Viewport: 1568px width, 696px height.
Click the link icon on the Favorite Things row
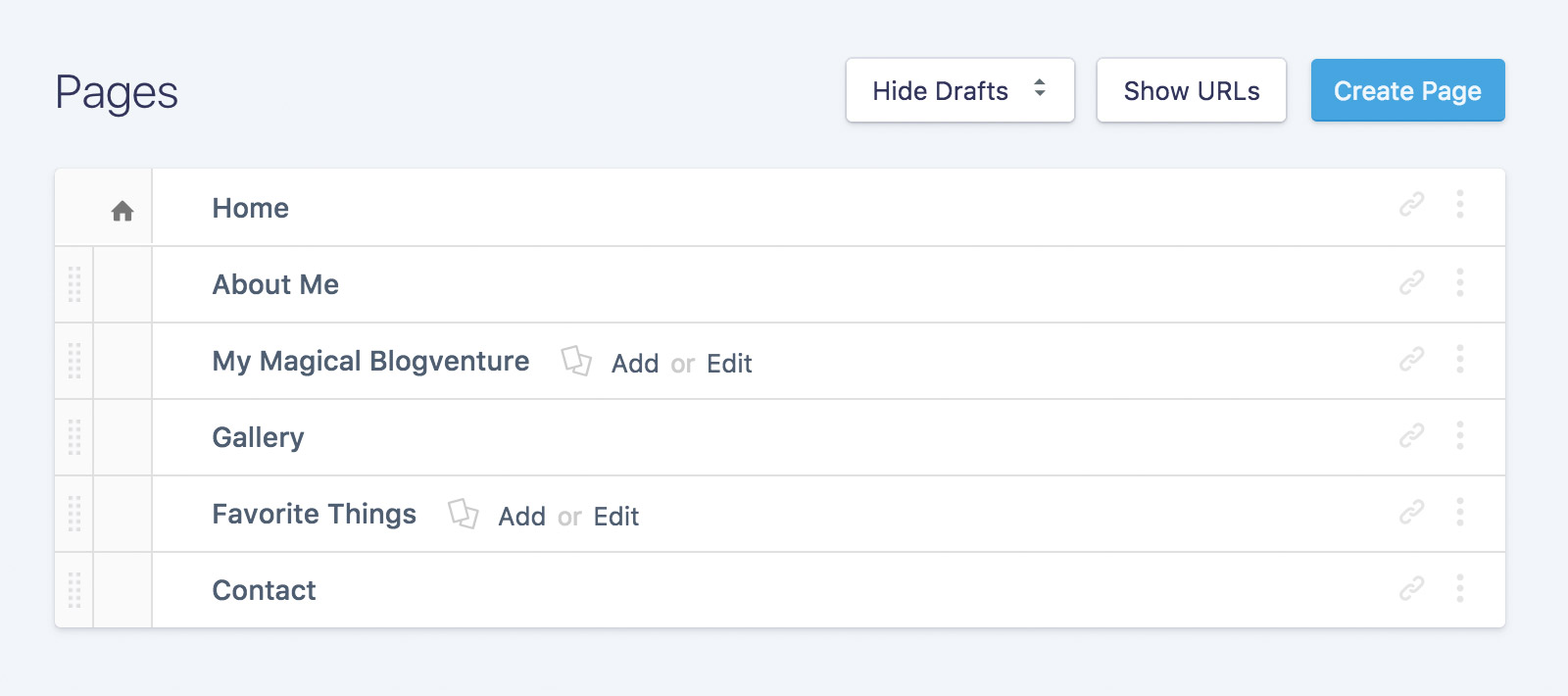[1409, 513]
